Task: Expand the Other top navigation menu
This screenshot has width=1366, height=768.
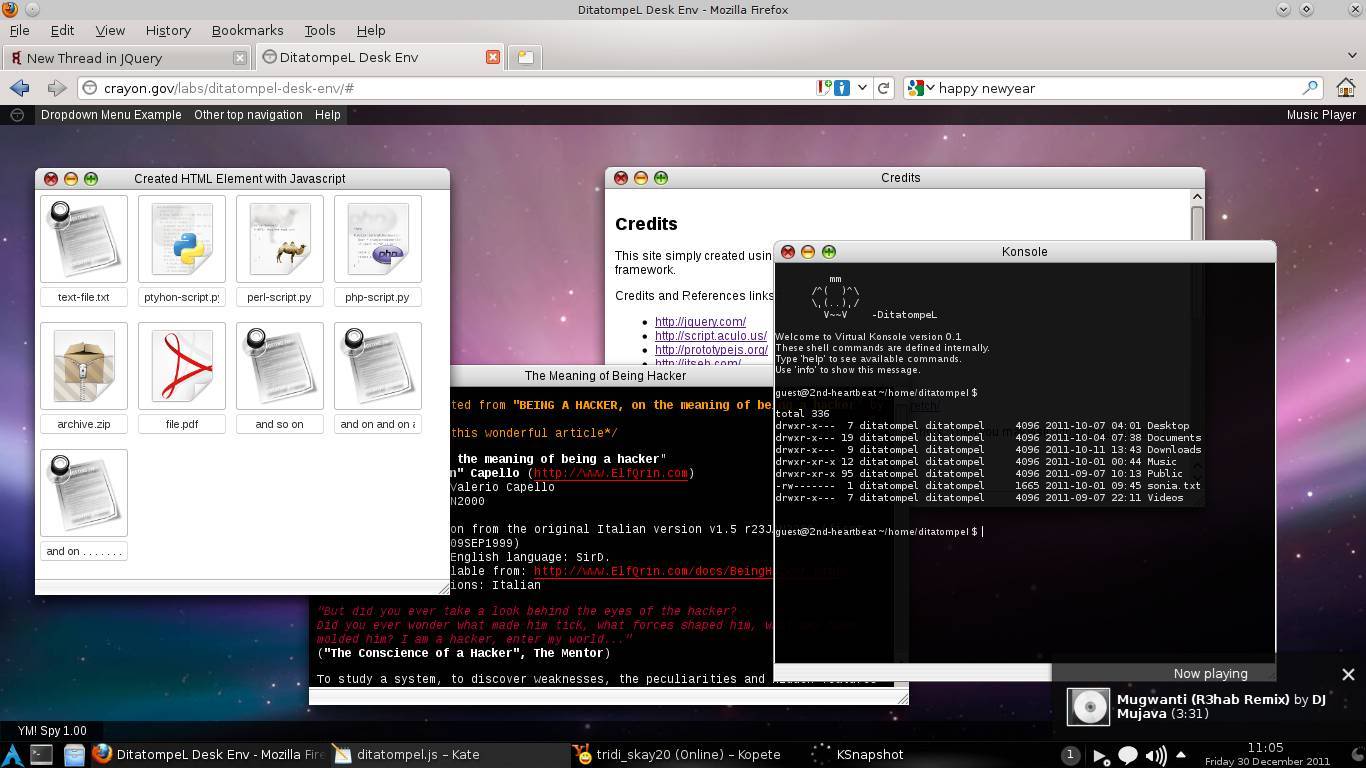Action: pyautogui.click(x=248, y=115)
